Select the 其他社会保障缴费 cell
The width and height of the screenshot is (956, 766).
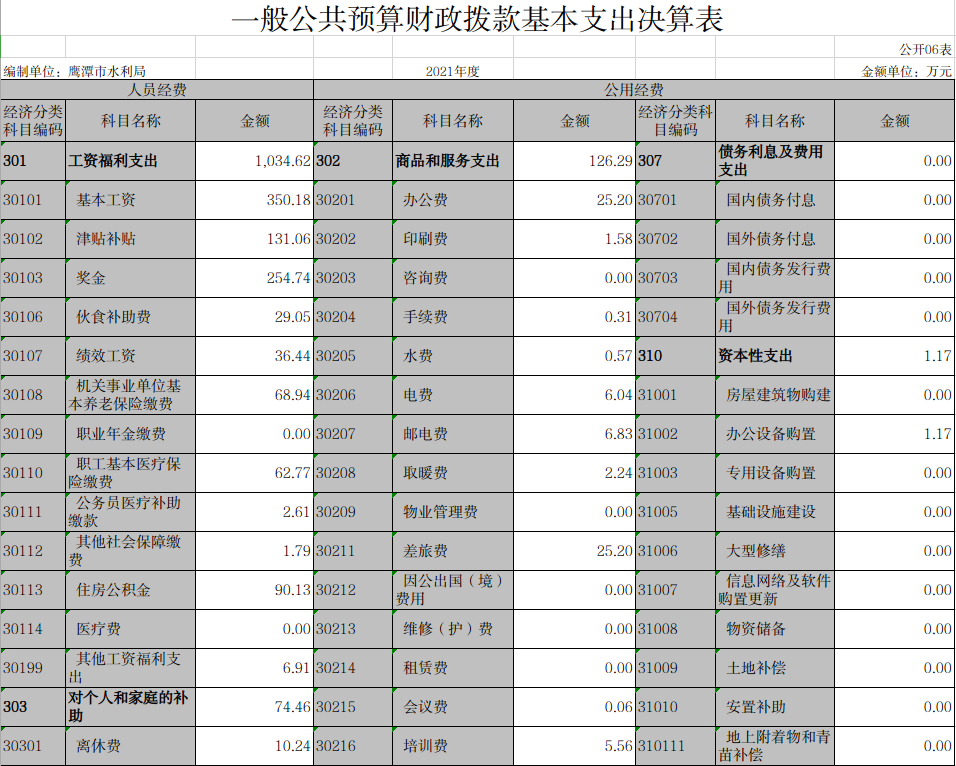[x=130, y=551]
